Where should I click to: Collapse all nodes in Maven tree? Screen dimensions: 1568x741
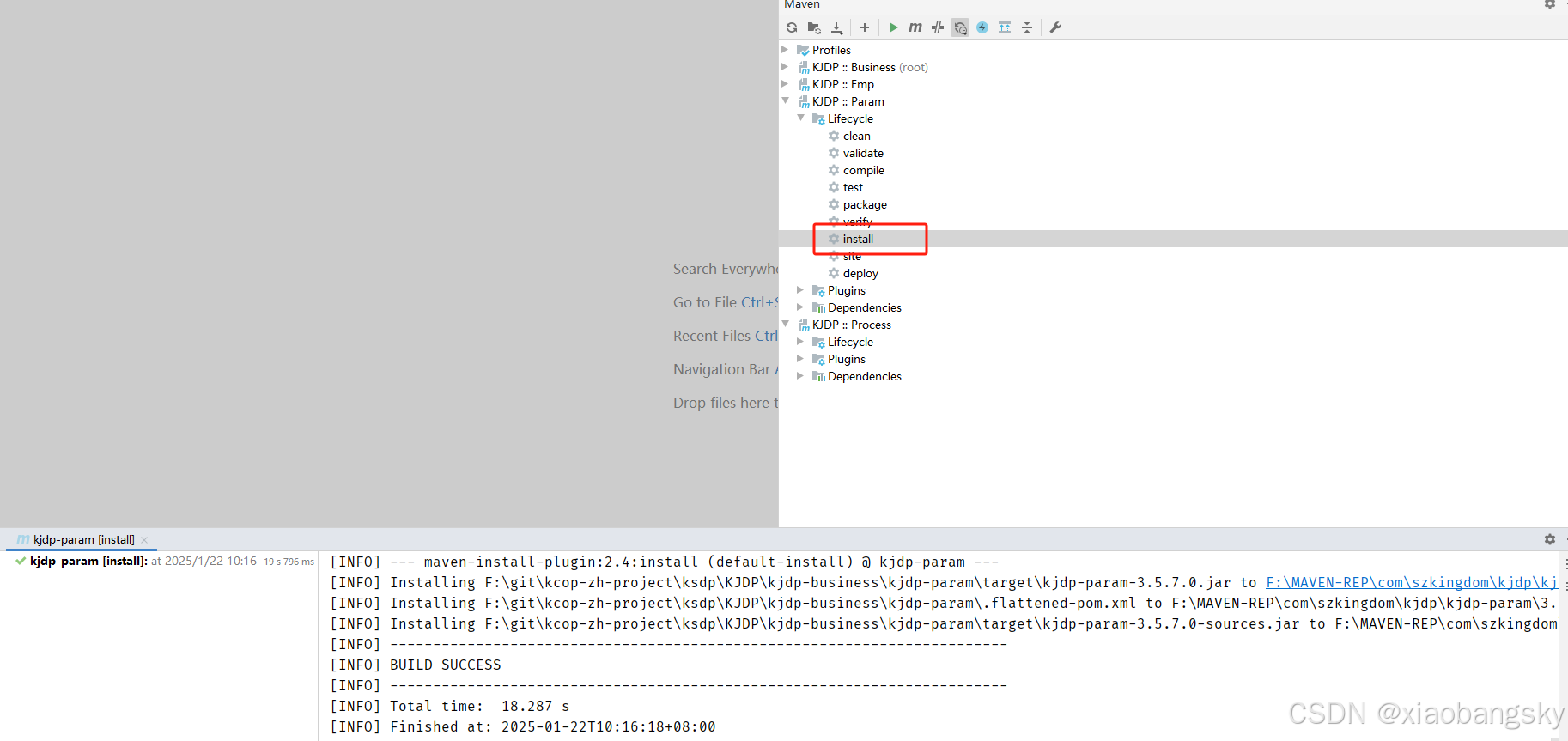1027,27
